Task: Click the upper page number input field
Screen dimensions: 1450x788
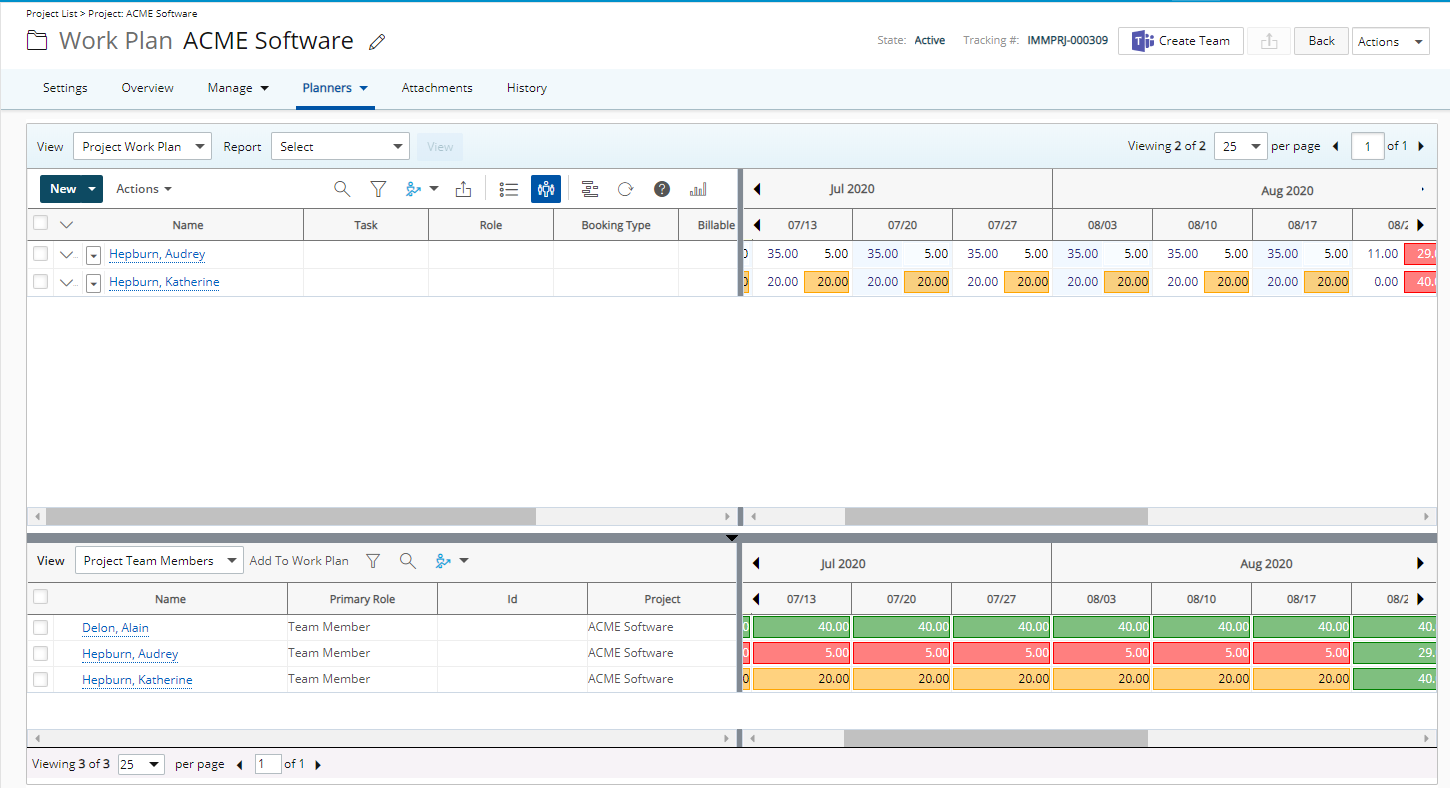Action: click(x=1368, y=146)
